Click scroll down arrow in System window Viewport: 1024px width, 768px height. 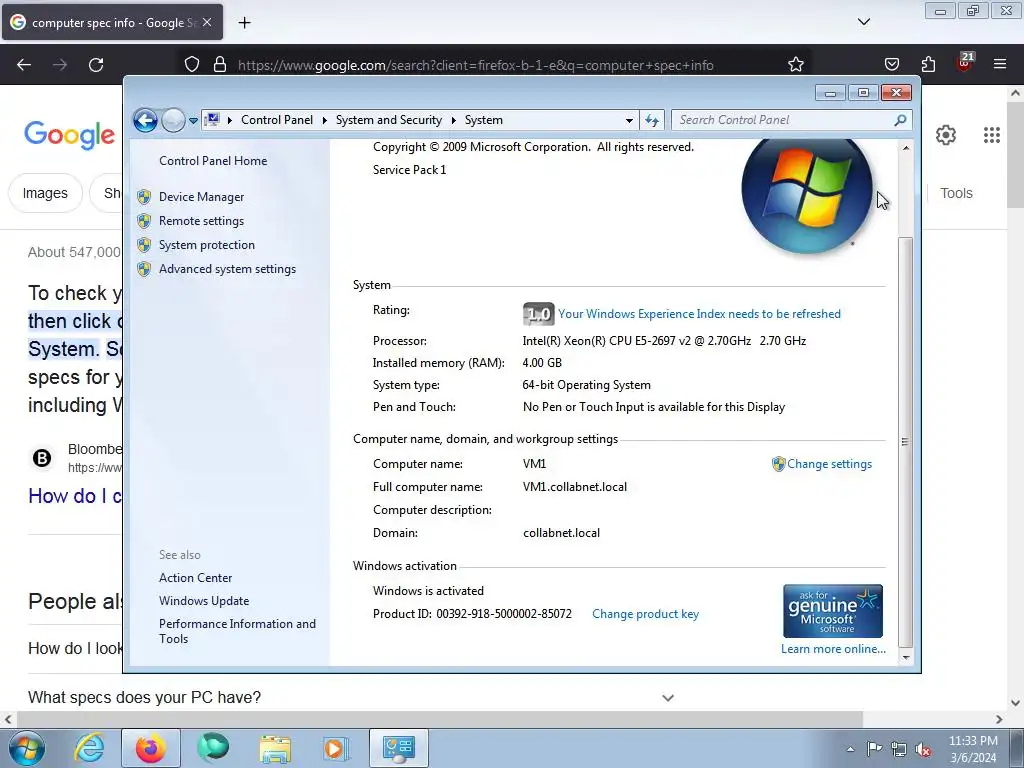click(906, 658)
